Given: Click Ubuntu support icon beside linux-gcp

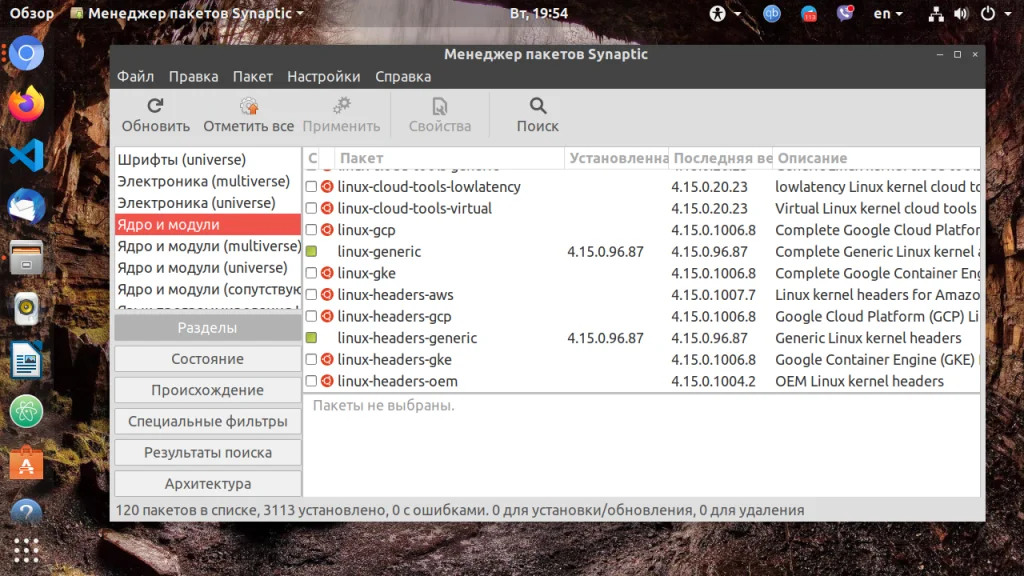Looking at the screenshot, I should click(327, 230).
